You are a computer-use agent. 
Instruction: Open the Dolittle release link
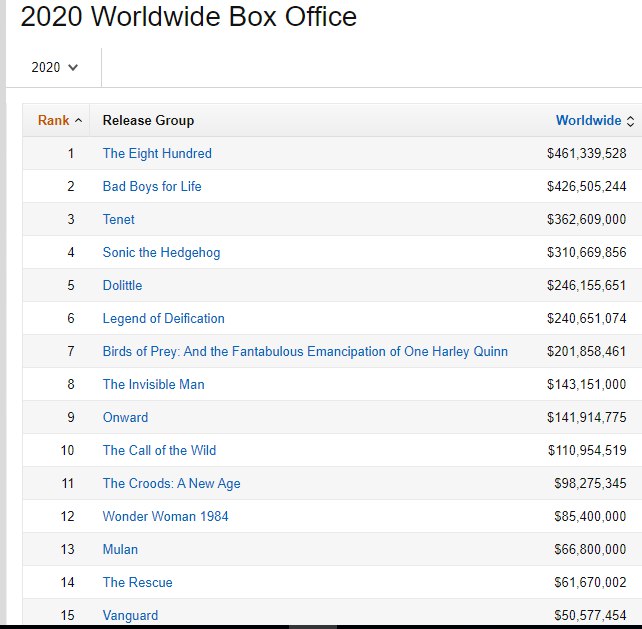122,286
